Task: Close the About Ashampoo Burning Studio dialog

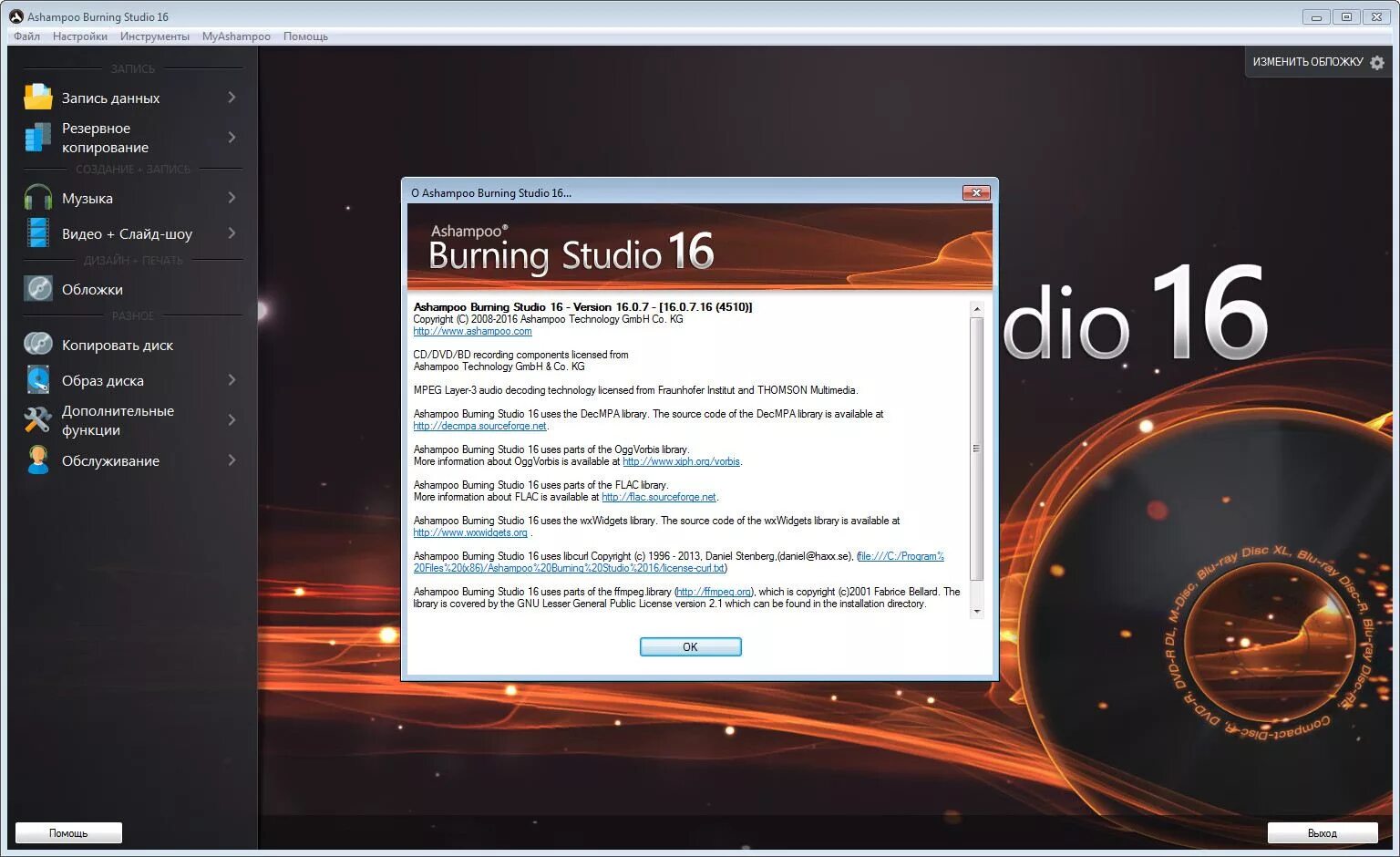Action: tap(976, 192)
